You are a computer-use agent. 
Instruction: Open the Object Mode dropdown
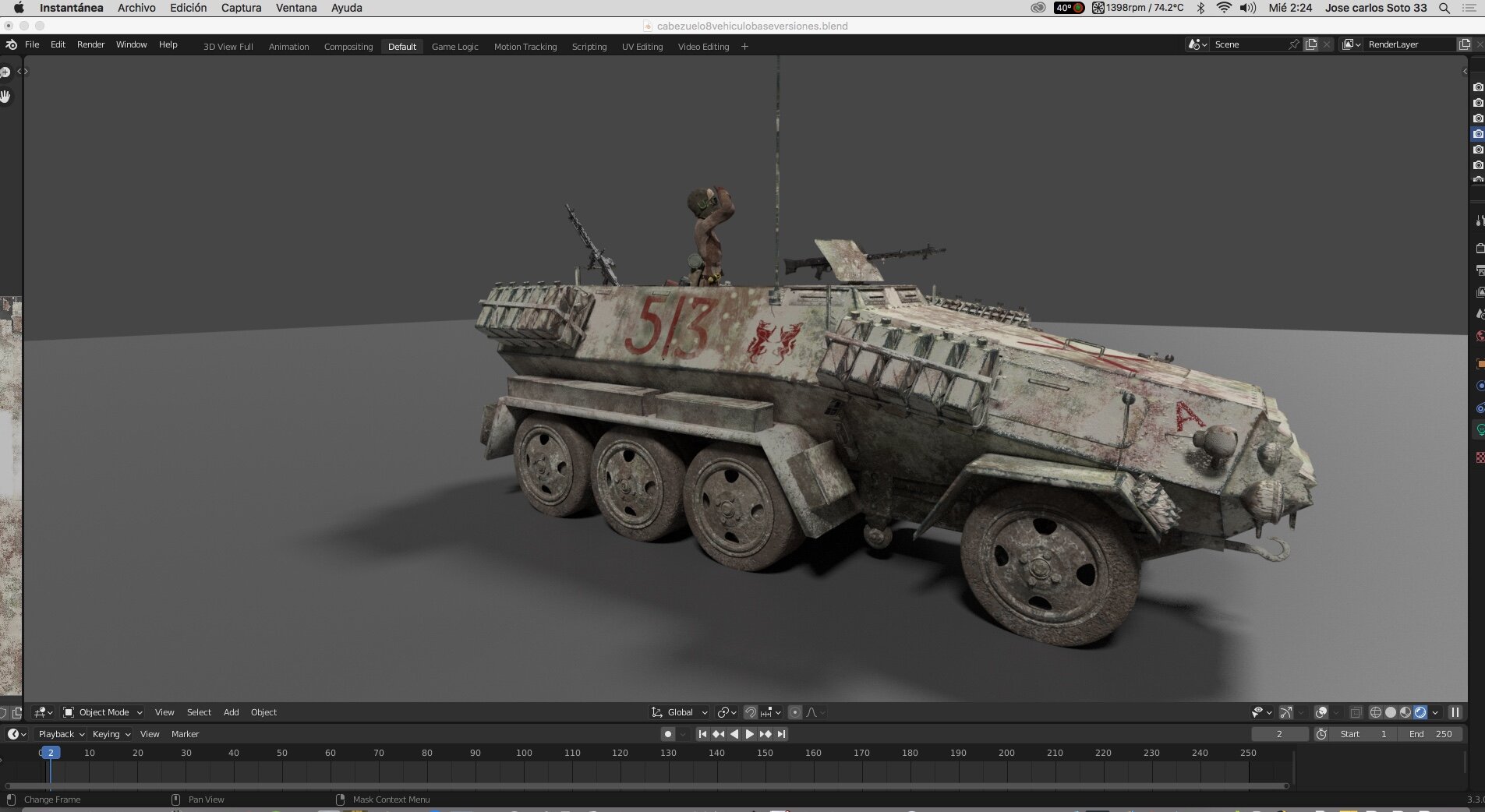click(x=103, y=712)
